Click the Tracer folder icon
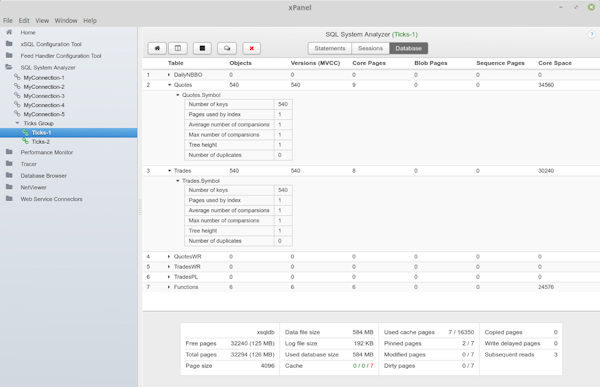600x387 pixels. coord(9,163)
